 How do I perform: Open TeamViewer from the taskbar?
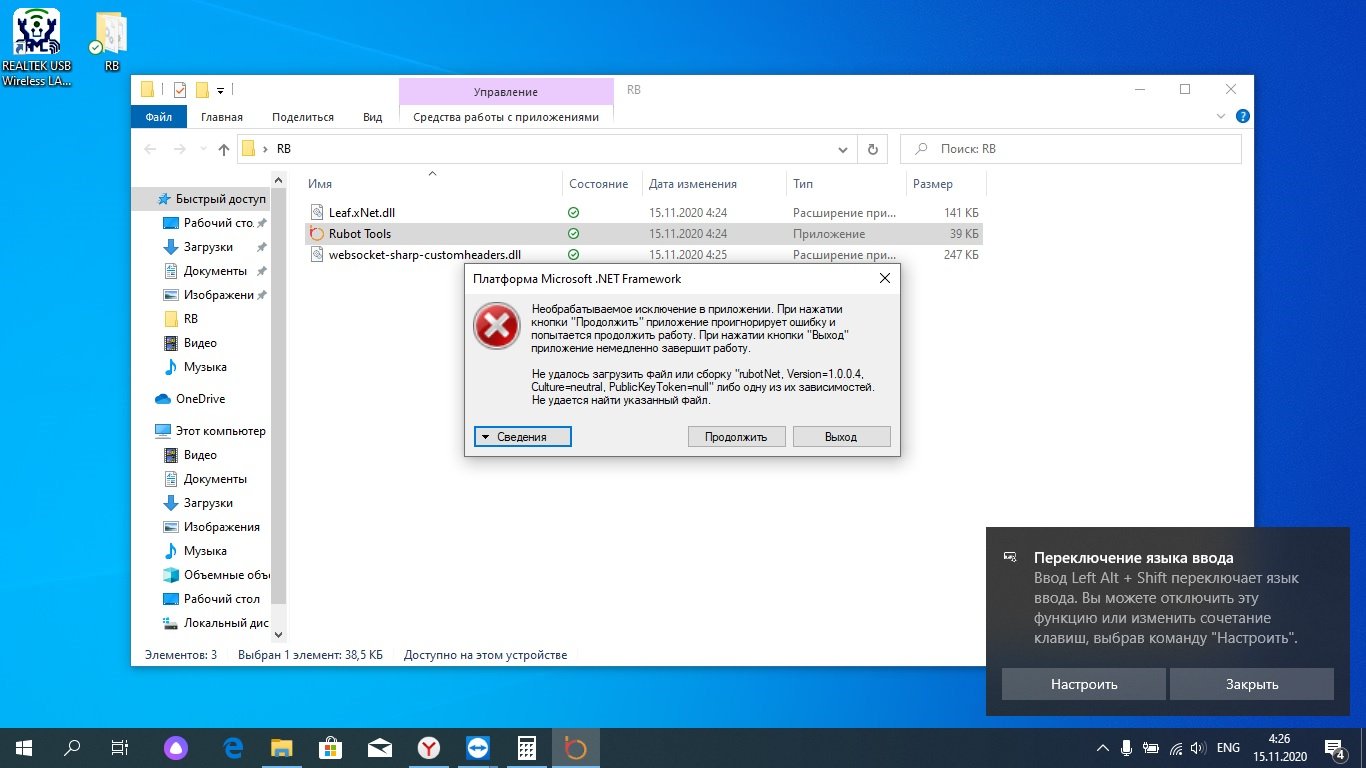click(x=477, y=747)
